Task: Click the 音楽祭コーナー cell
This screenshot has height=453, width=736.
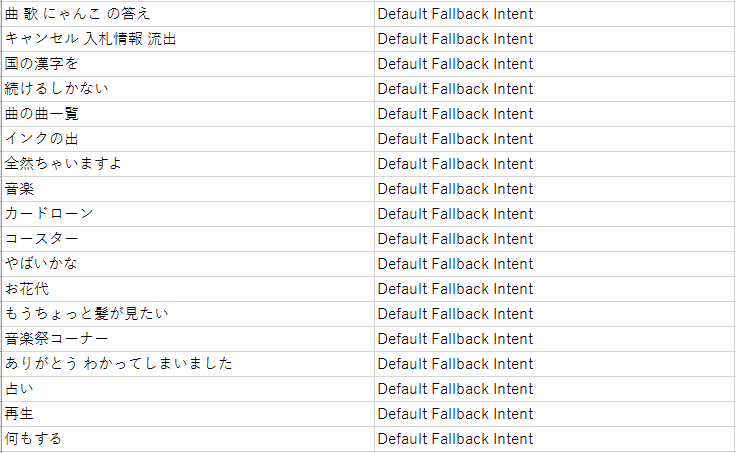Action: [x=188, y=339]
